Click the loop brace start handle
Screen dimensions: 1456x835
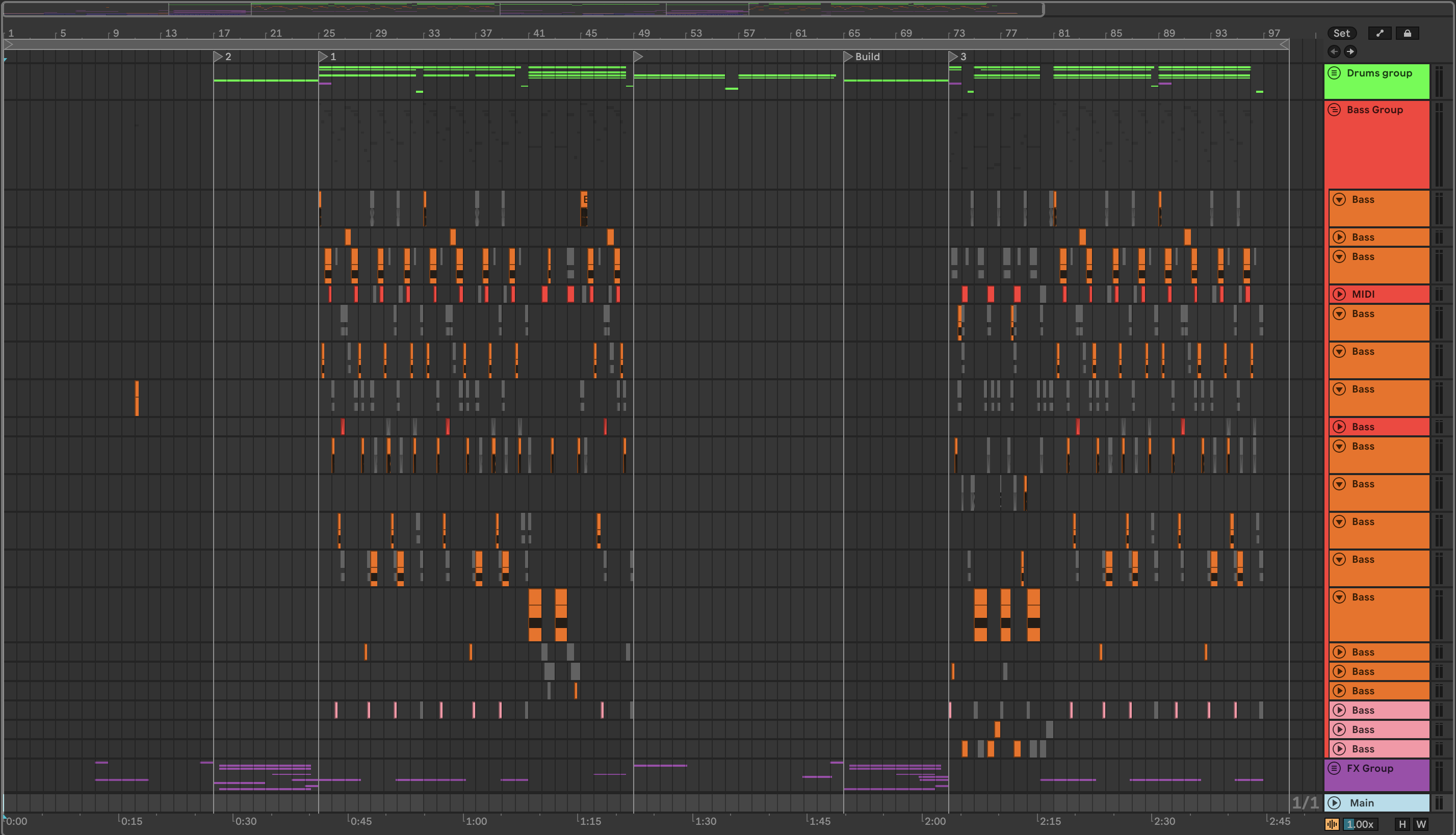[8, 44]
